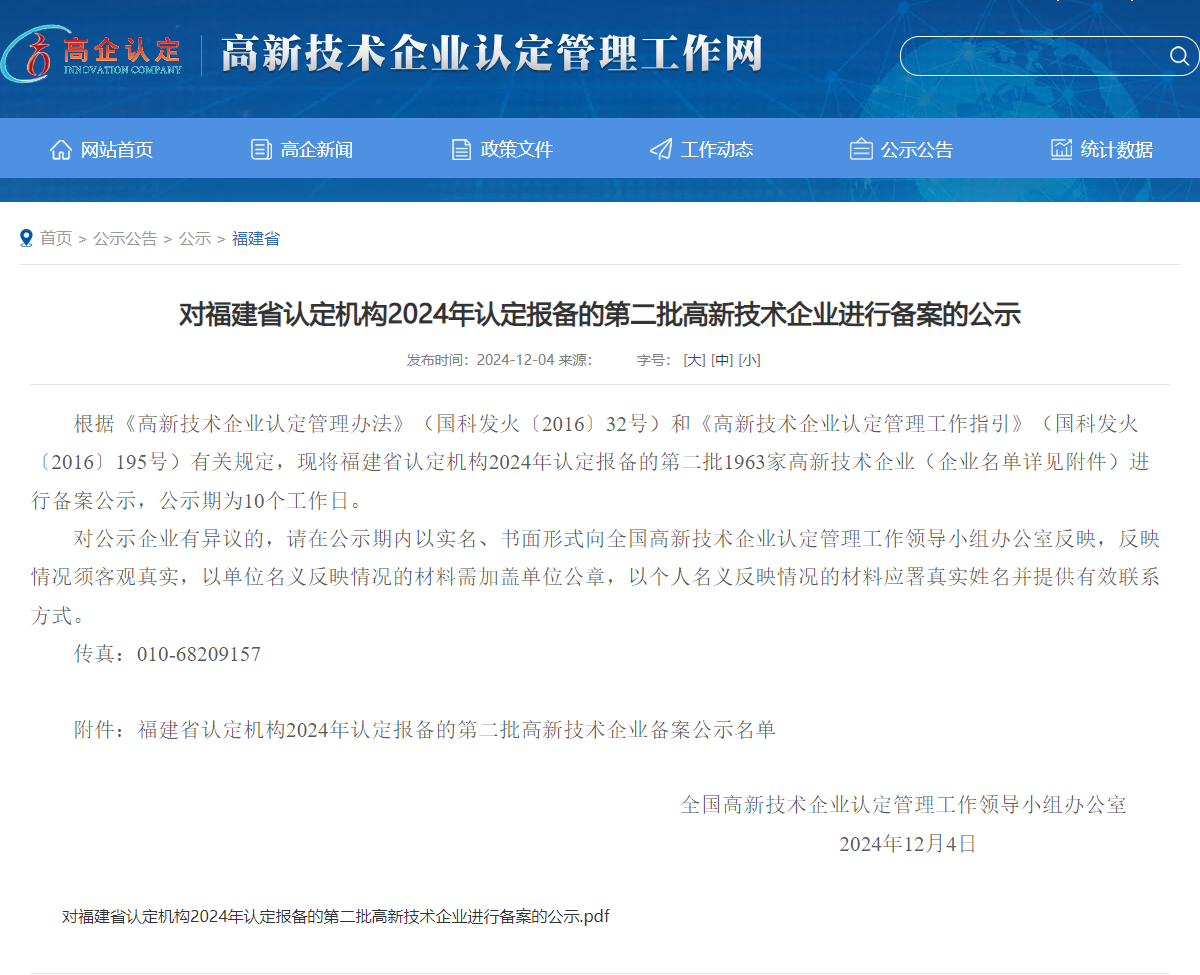Click the 高新技术企业认定管理工作网 site title
The image size is (1200, 975).
(x=491, y=54)
